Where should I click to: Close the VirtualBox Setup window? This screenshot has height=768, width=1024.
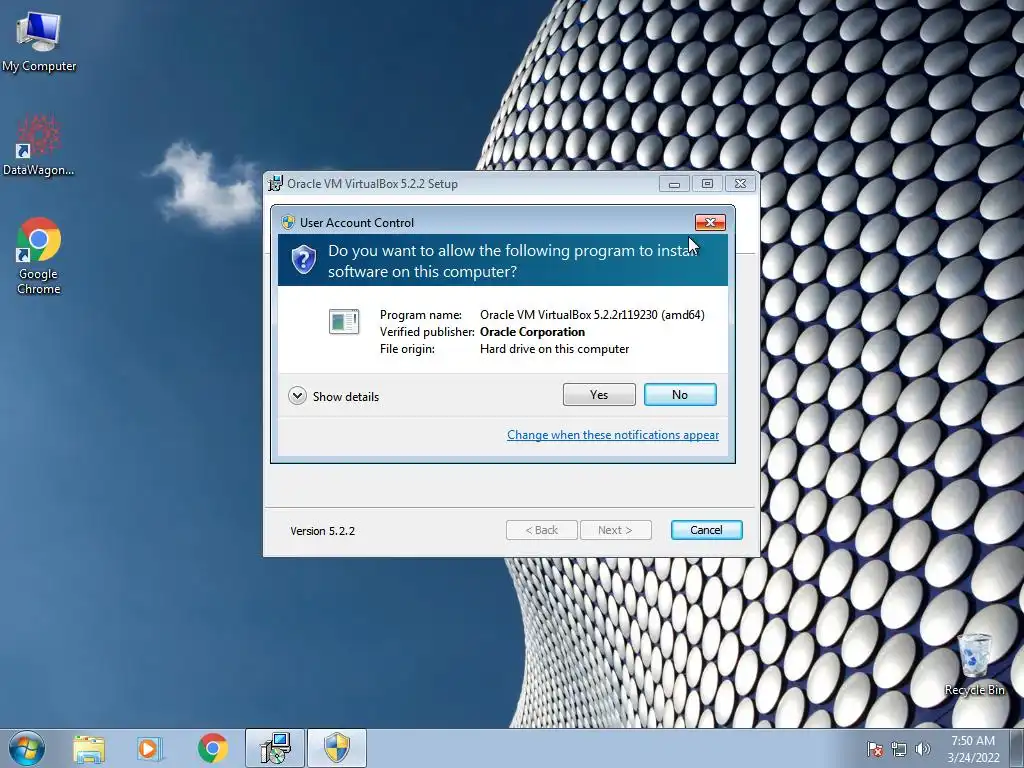tap(740, 184)
